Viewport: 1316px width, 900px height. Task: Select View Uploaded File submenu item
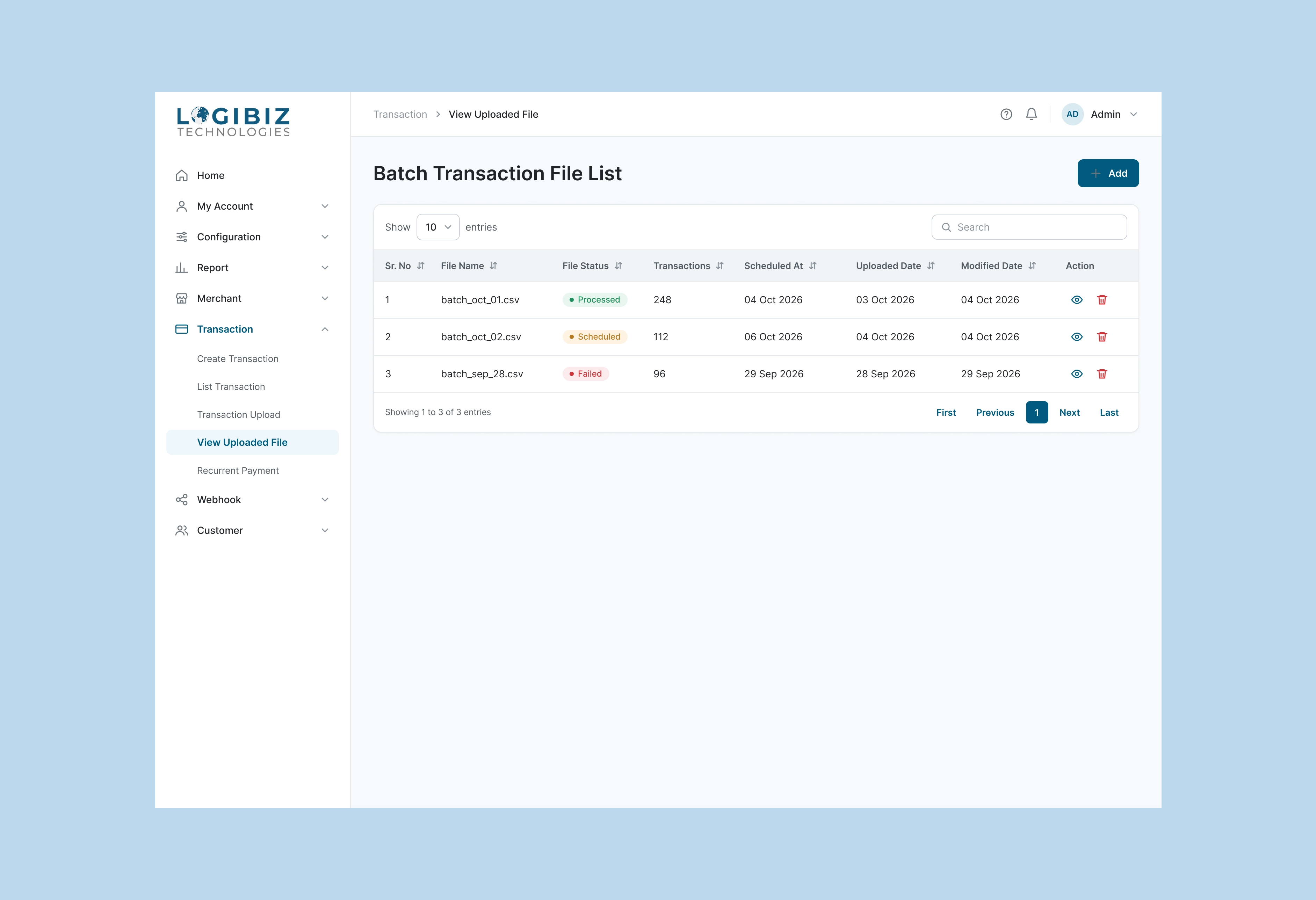coord(253,443)
